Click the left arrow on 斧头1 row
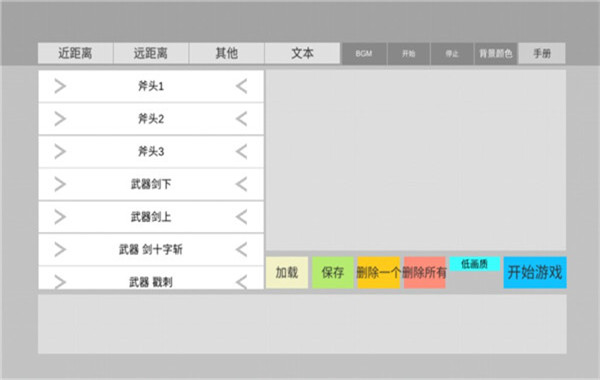 [242, 86]
